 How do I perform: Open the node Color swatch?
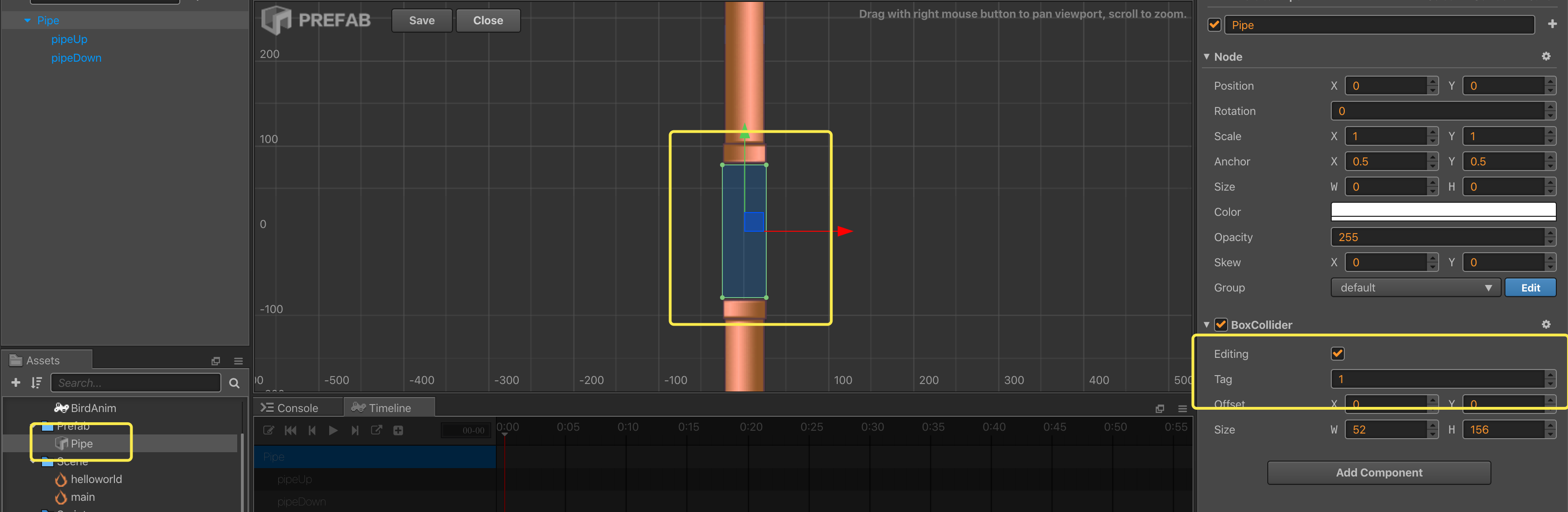click(x=1443, y=211)
